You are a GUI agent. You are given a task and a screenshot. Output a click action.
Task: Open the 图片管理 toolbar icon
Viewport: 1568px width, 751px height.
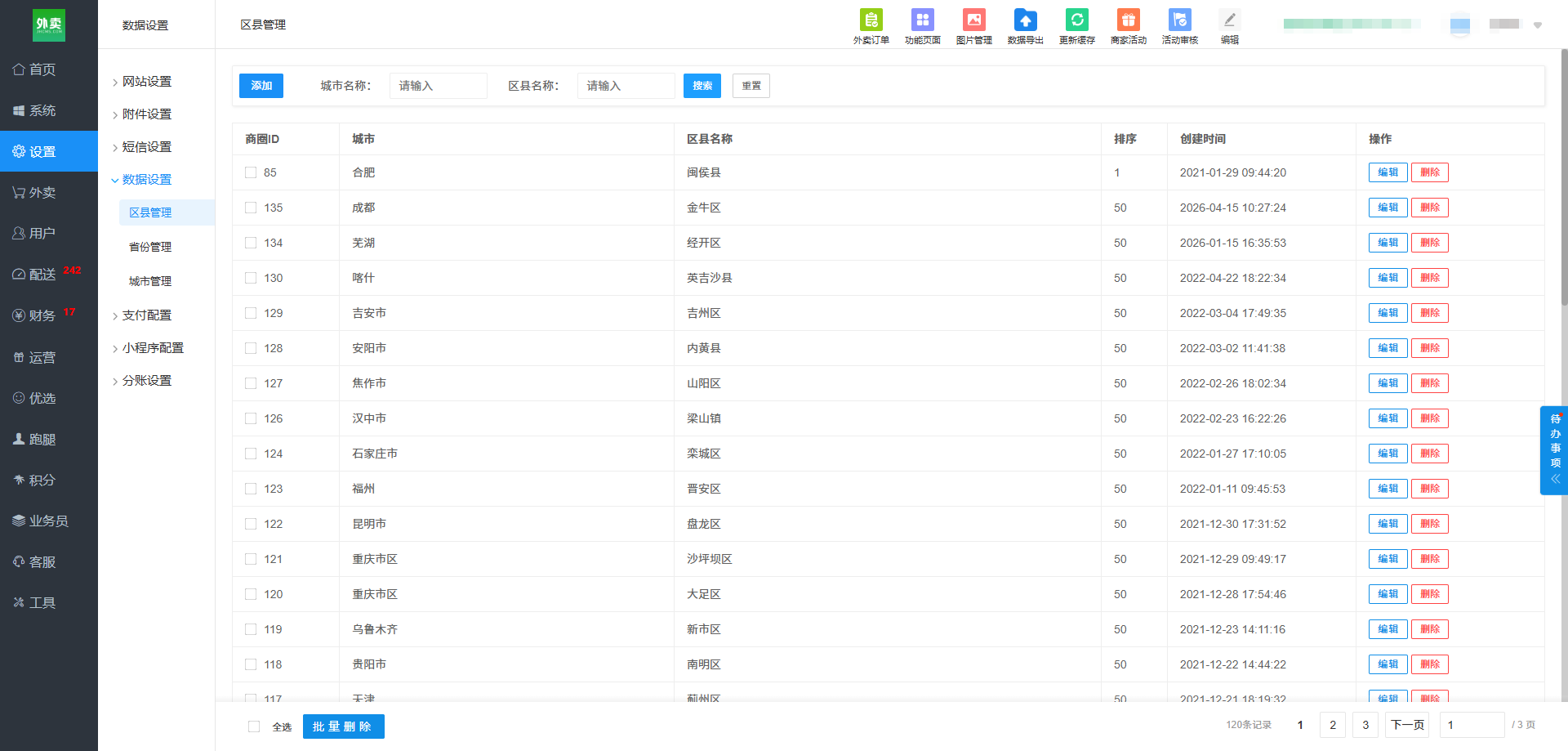coord(973,27)
